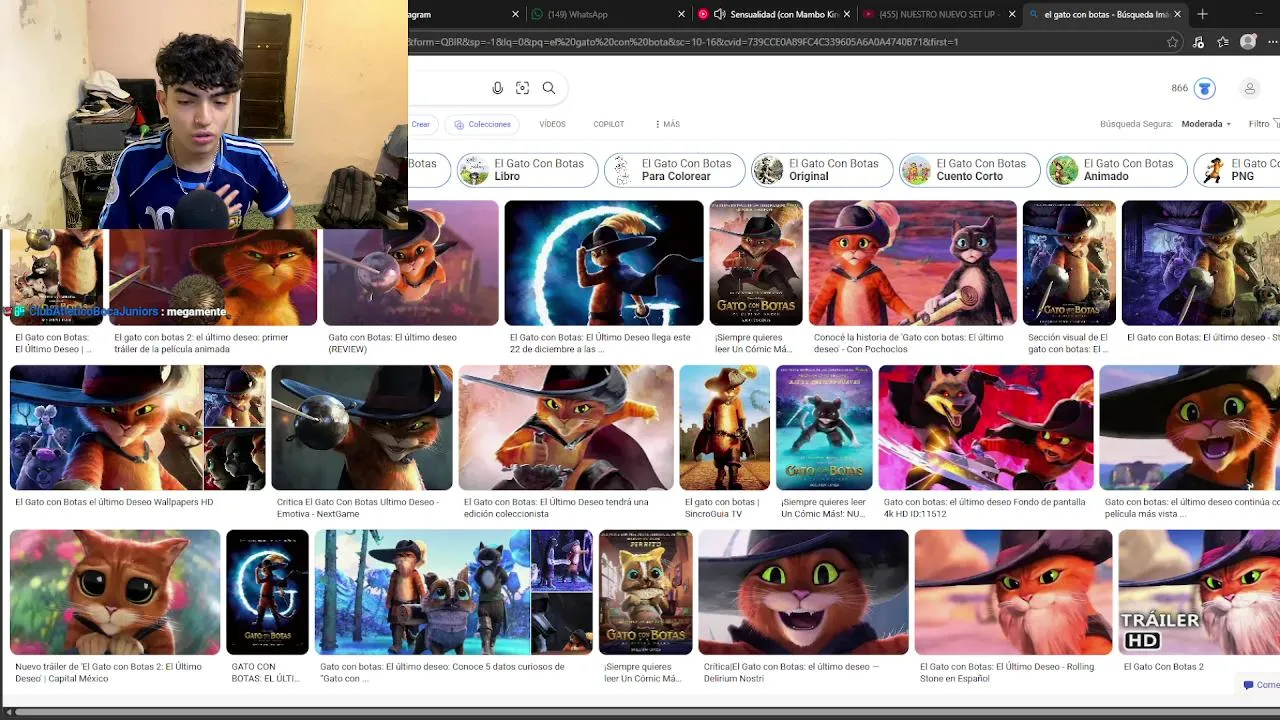1280x720 pixels.
Task: Click the address bar URL field
Action: click(x=780, y=42)
